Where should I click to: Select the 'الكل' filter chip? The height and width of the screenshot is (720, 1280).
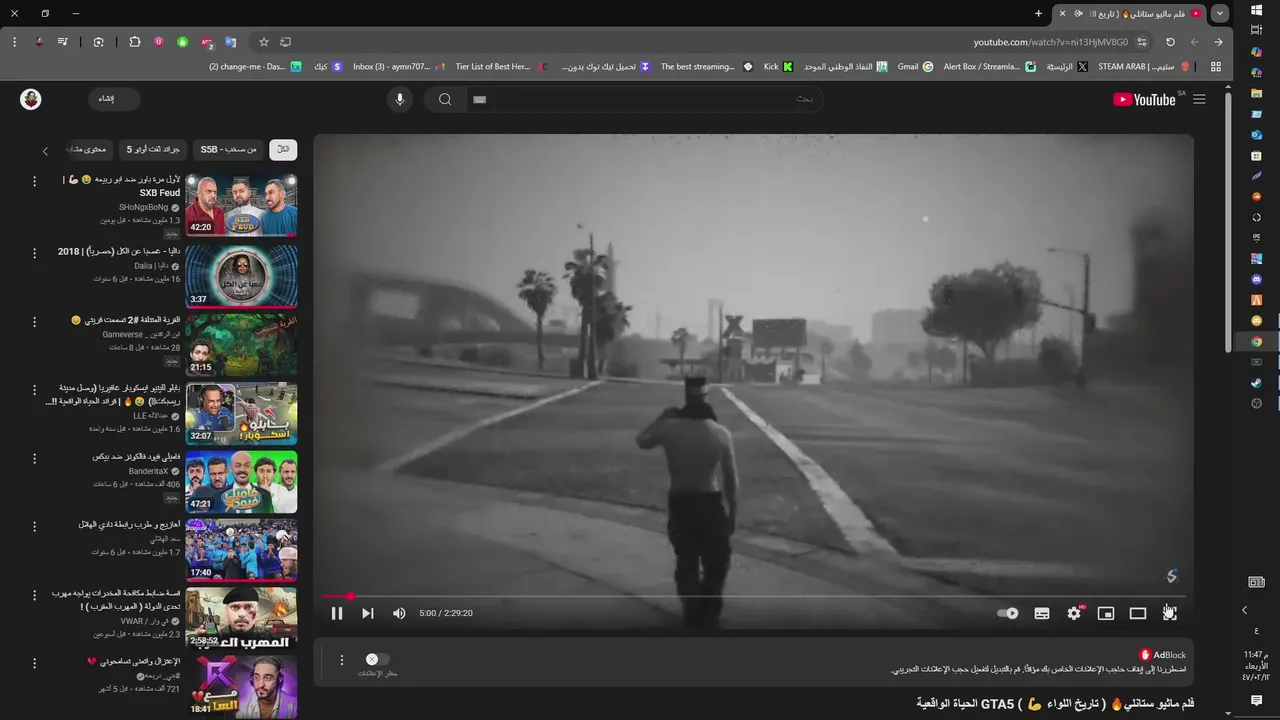coord(283,149)
